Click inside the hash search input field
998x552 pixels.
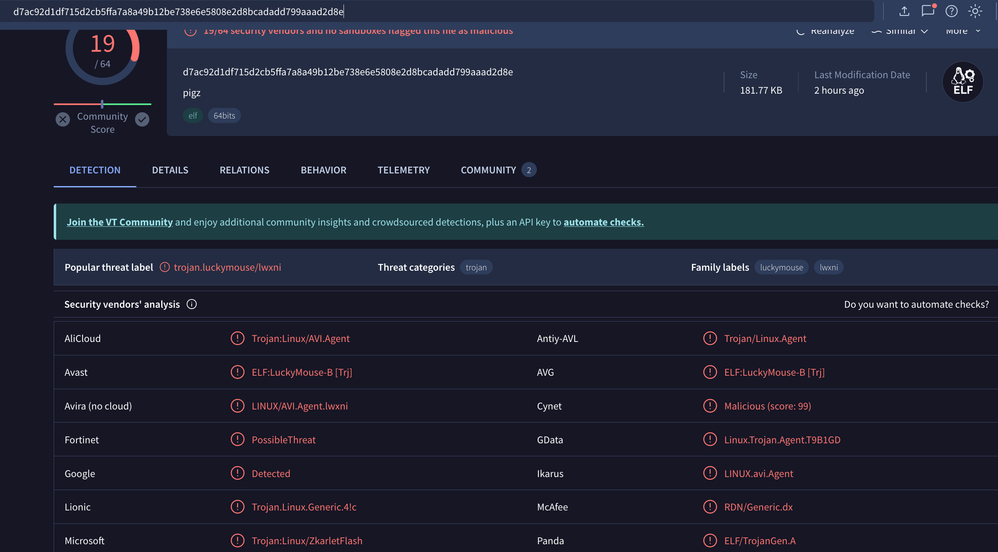click(x=439, y=11)
